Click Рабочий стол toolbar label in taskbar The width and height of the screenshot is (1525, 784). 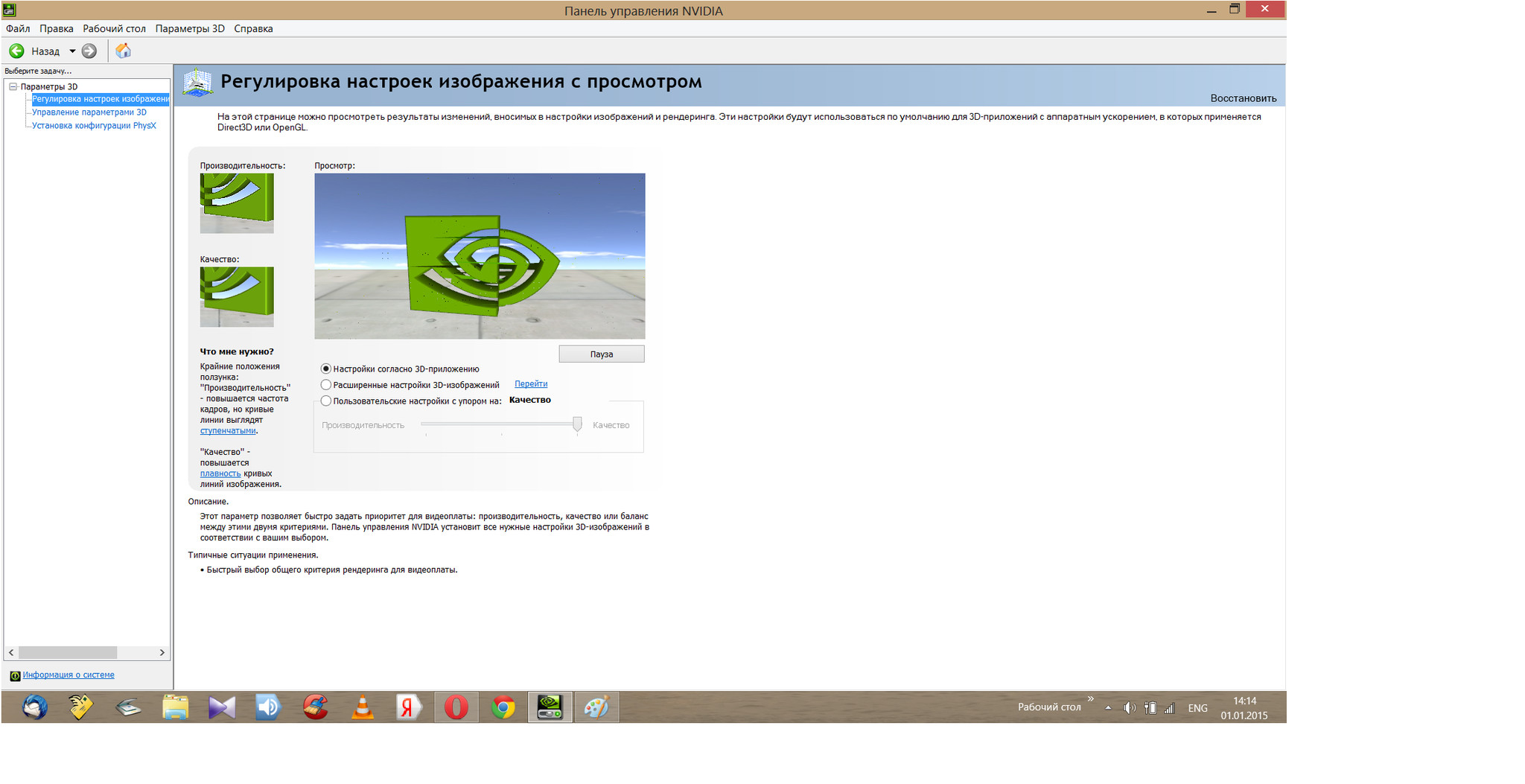tap(1049, 707)
